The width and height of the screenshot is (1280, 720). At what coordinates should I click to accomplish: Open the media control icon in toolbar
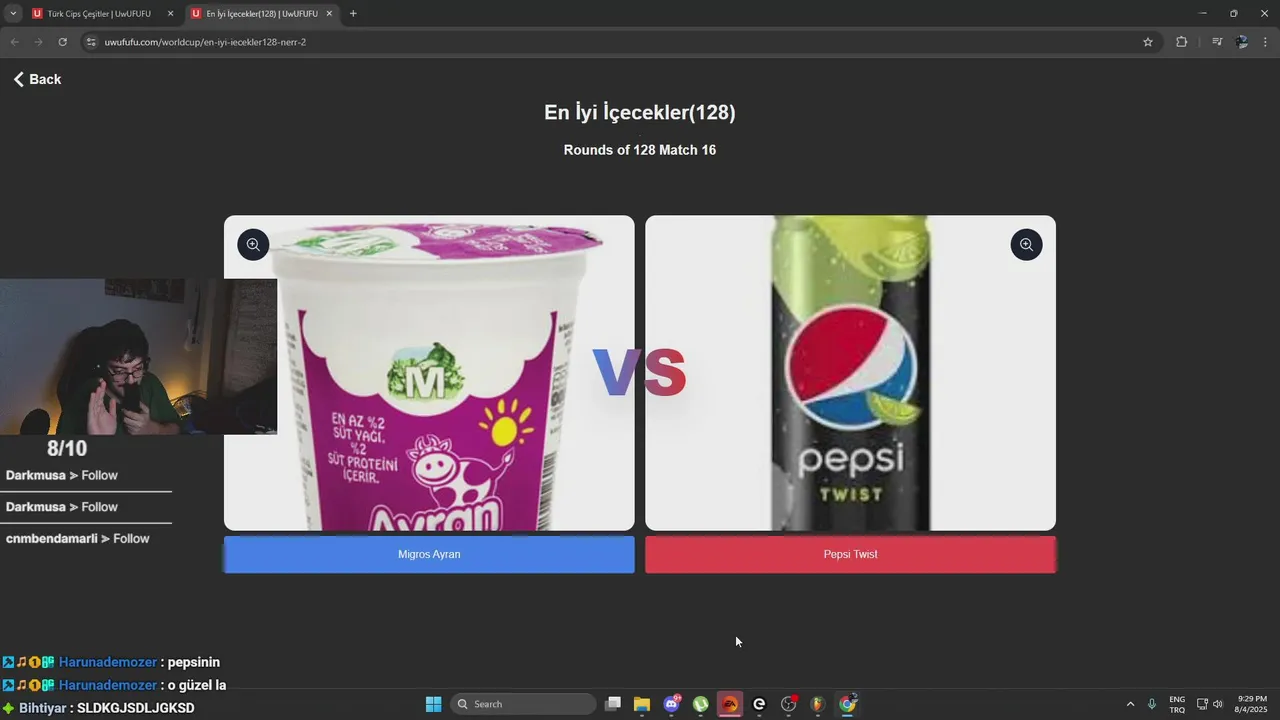[1217, 42]
